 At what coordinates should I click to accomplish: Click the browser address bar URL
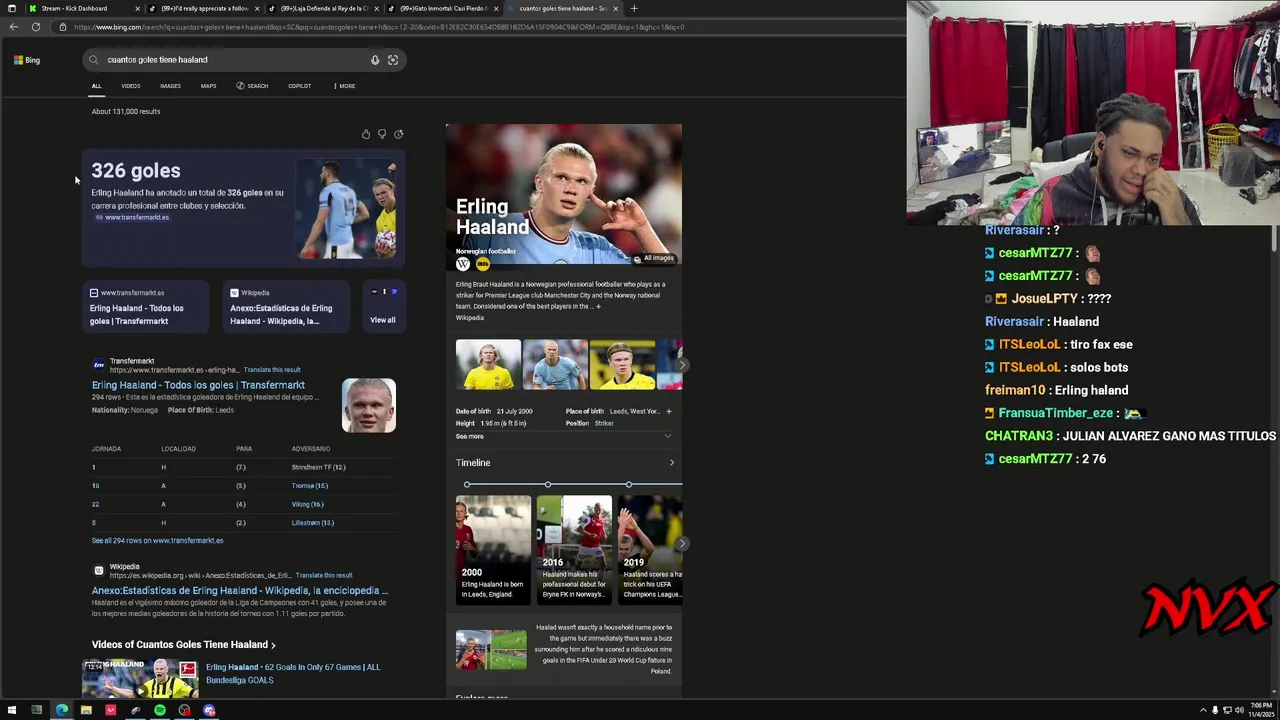tap(380, 27)
